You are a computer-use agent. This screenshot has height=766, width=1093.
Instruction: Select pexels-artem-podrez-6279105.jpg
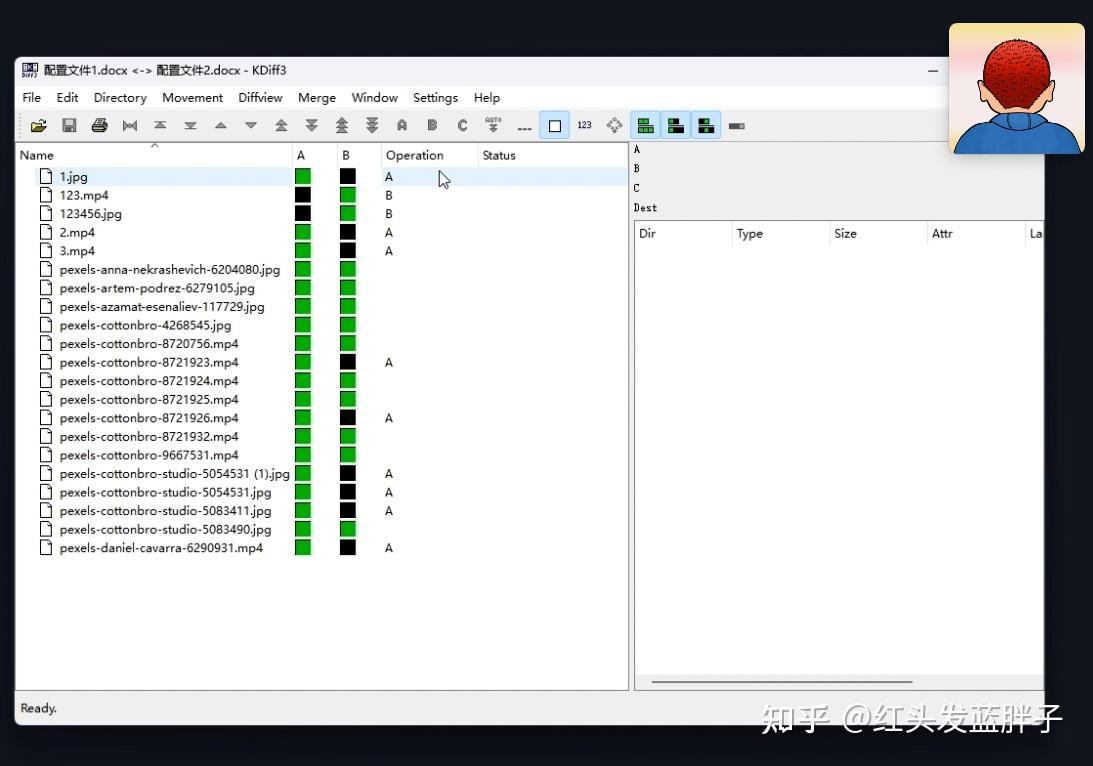pyautogui.click(x=157, y=288)
